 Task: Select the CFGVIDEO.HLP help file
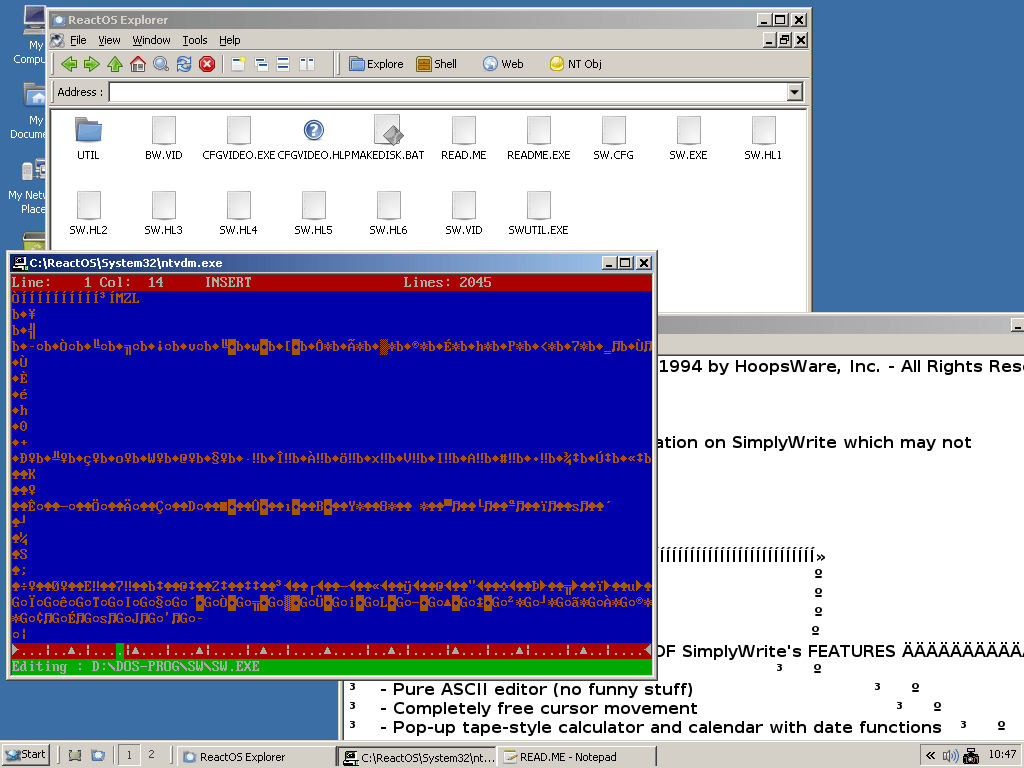(313, 138)
